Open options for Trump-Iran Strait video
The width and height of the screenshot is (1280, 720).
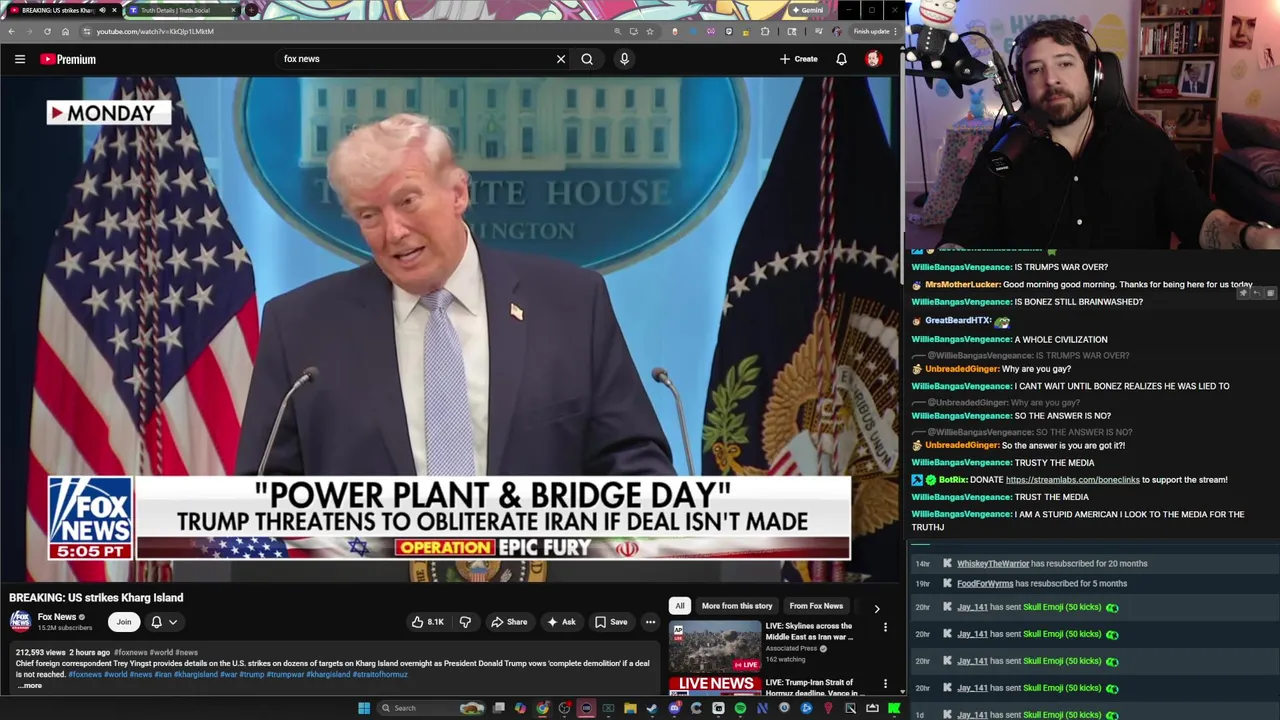[885, 684]
